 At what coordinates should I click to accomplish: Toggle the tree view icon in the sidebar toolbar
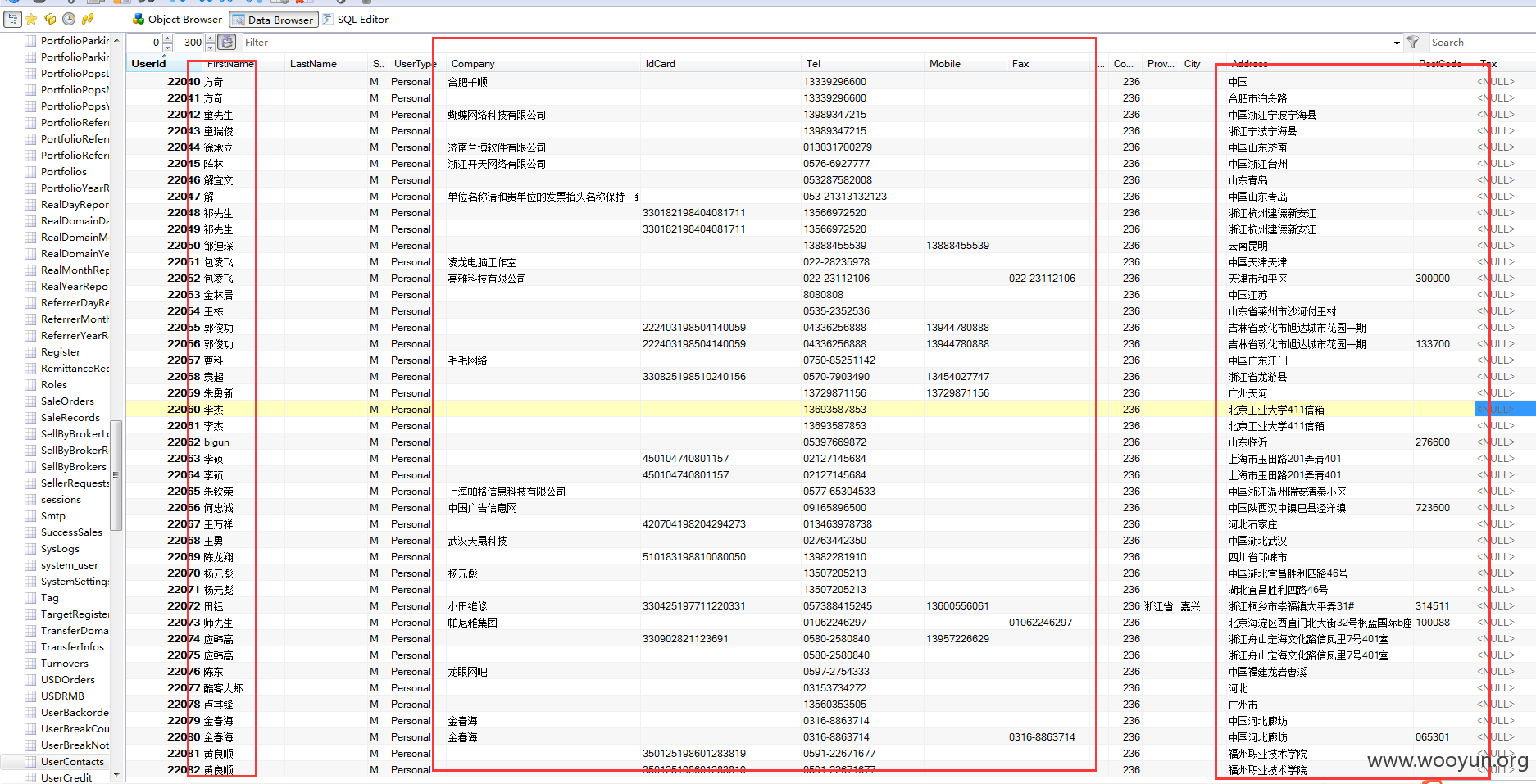pos(12,19)
